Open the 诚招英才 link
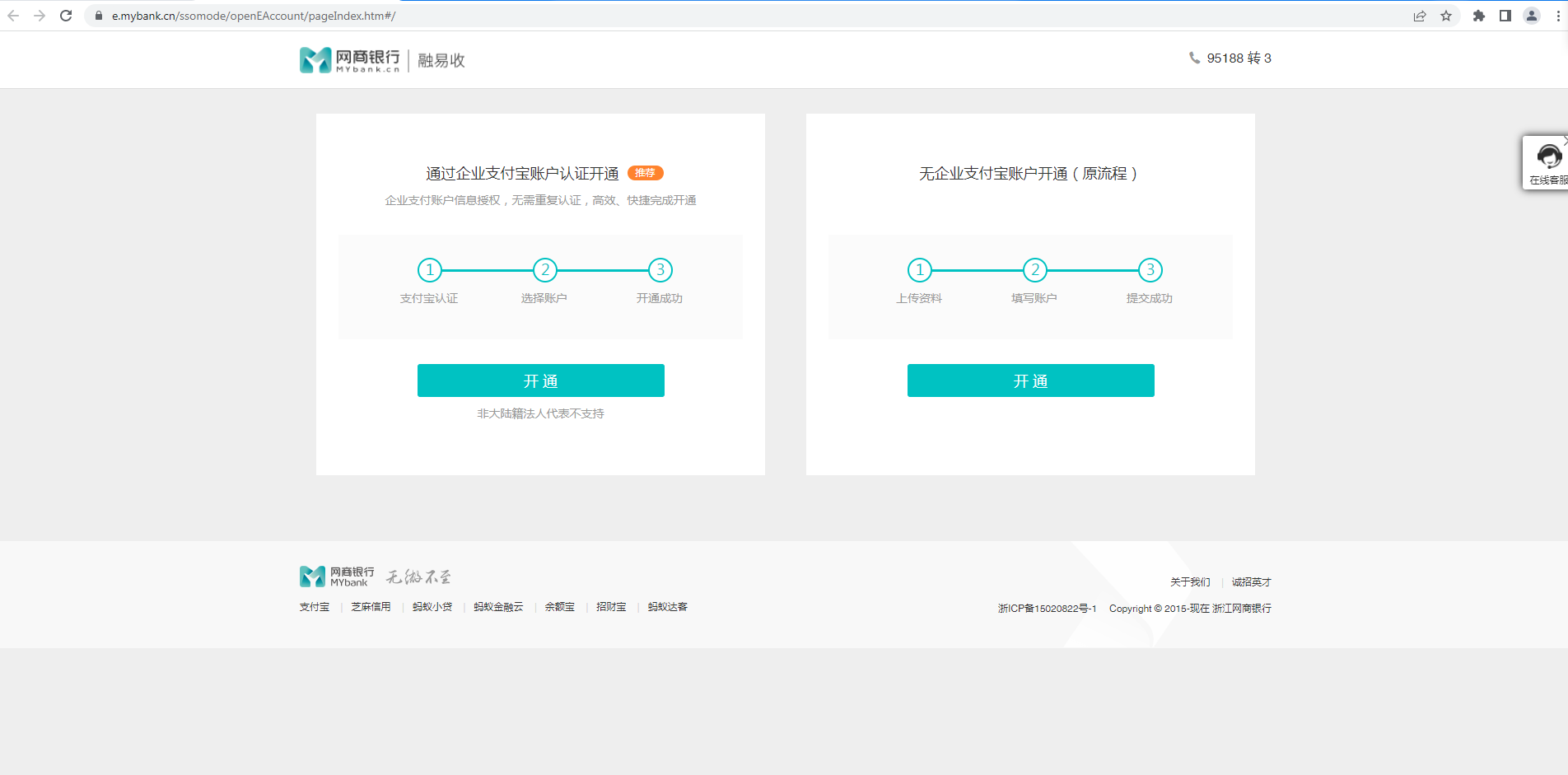This screenshot has height=775, width=1568. tap(1252, 582)
